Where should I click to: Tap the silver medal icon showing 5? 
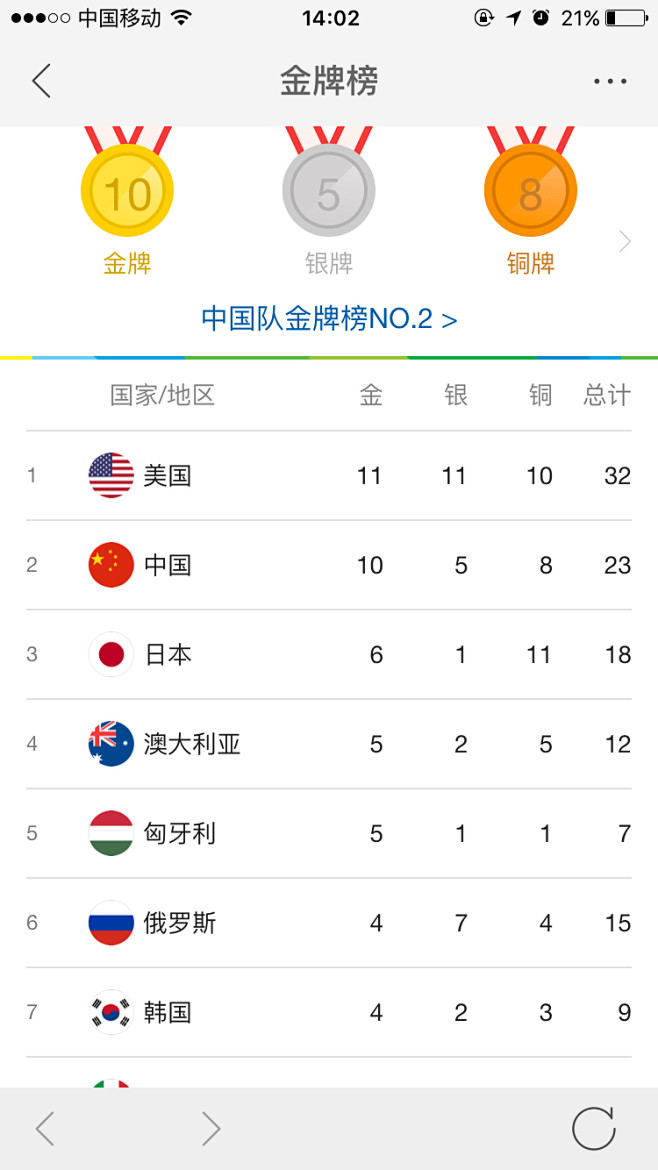pyautogui.click(x=329, y=191)
